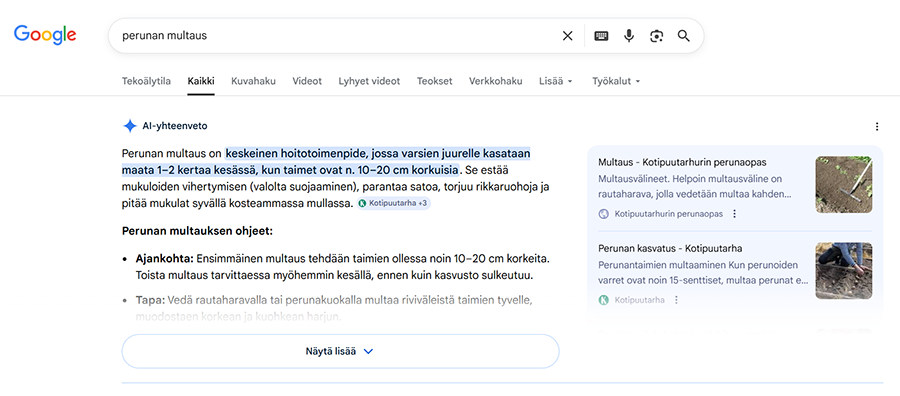This screenshot has width=900, height=396.
Task: Open the Videot tab
Action: coord(307,81)
